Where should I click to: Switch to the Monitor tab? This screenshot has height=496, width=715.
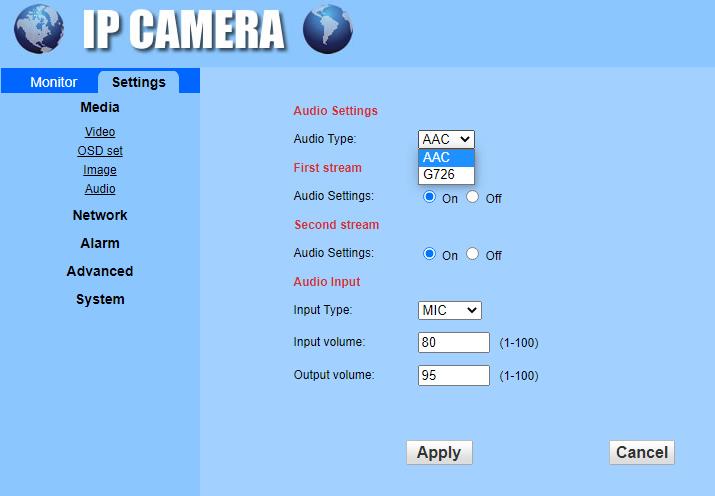[x=53, y=82]
